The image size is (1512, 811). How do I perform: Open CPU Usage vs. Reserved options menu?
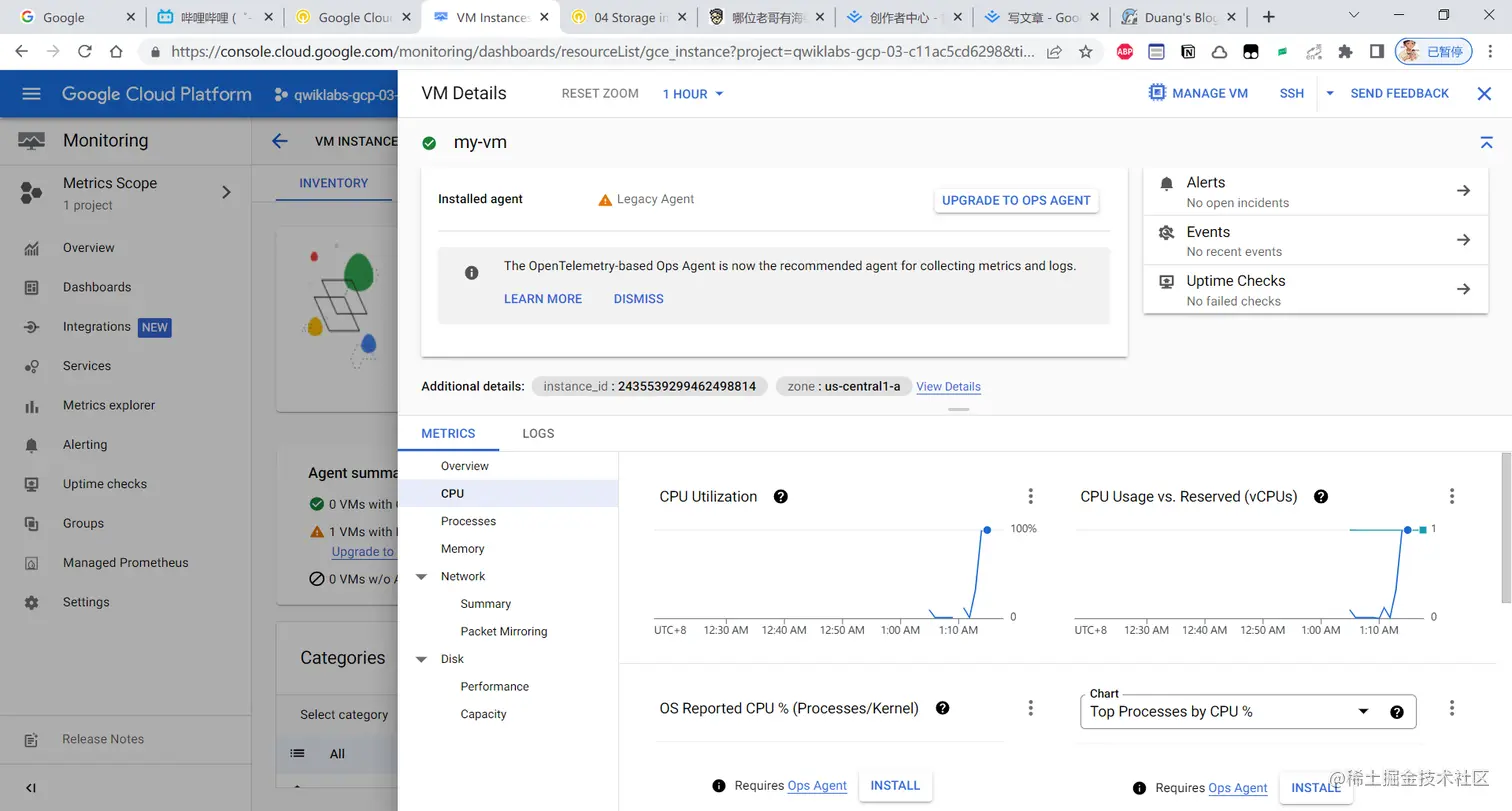1452,496
